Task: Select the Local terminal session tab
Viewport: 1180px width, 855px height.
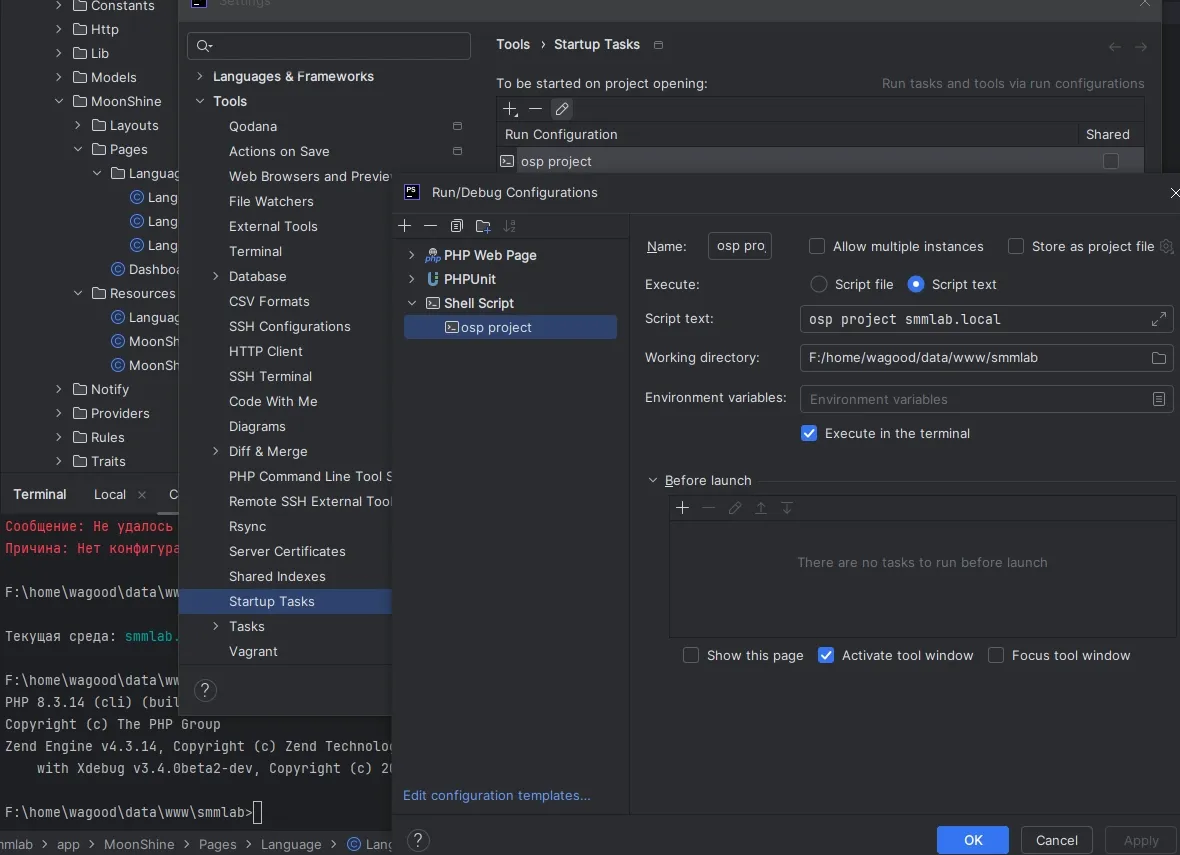Action: [x=110, y=494]
